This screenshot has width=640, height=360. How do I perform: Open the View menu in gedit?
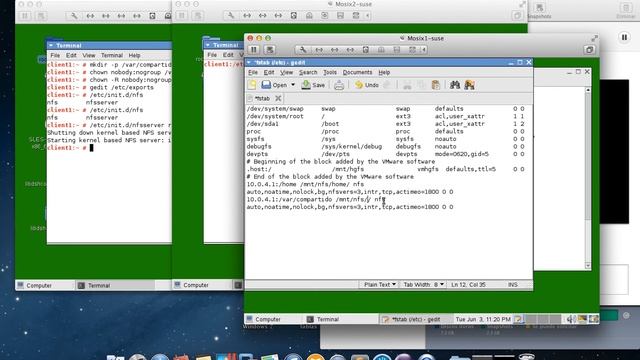pyautogui.click(x=286, y=72)
